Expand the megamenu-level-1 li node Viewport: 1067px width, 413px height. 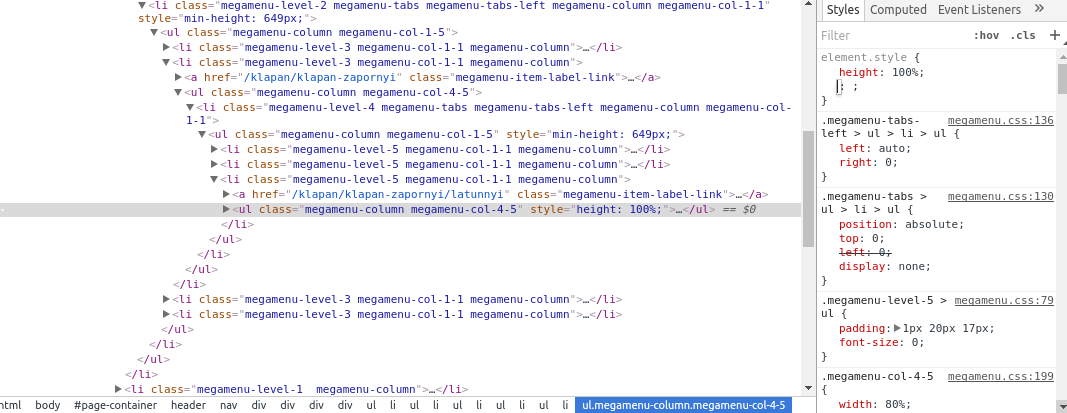tap(118, 389)
